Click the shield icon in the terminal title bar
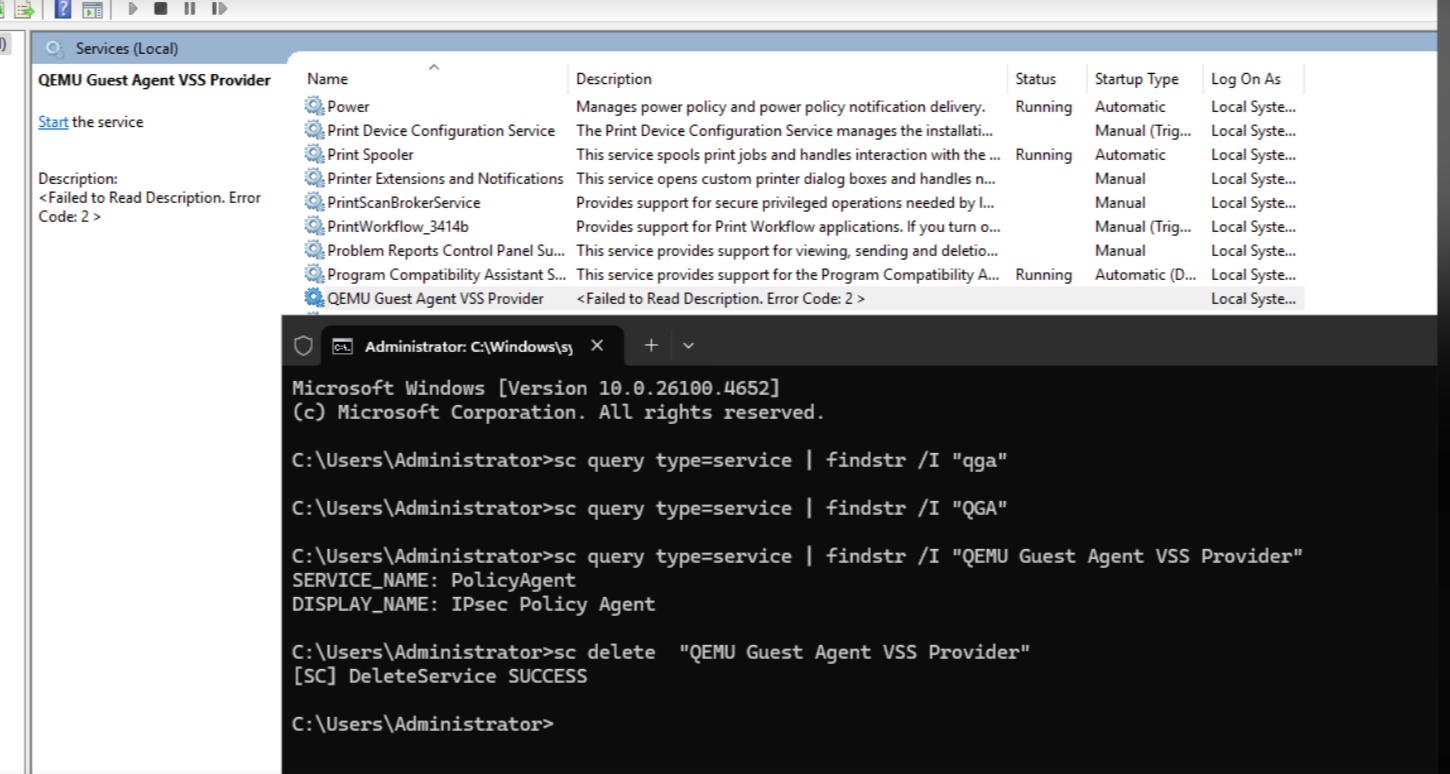 coord(303,346)
